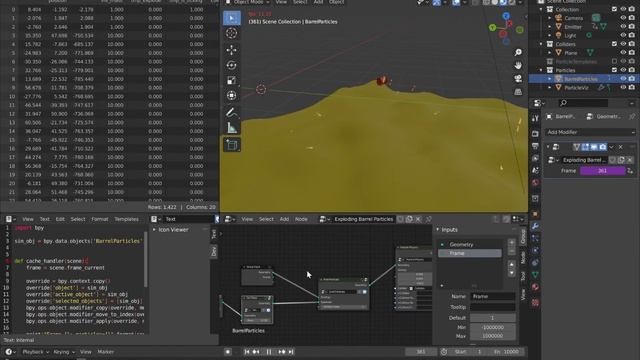Open the Add Modifier dropdown

pyautogui.click(x=590, y=132)
